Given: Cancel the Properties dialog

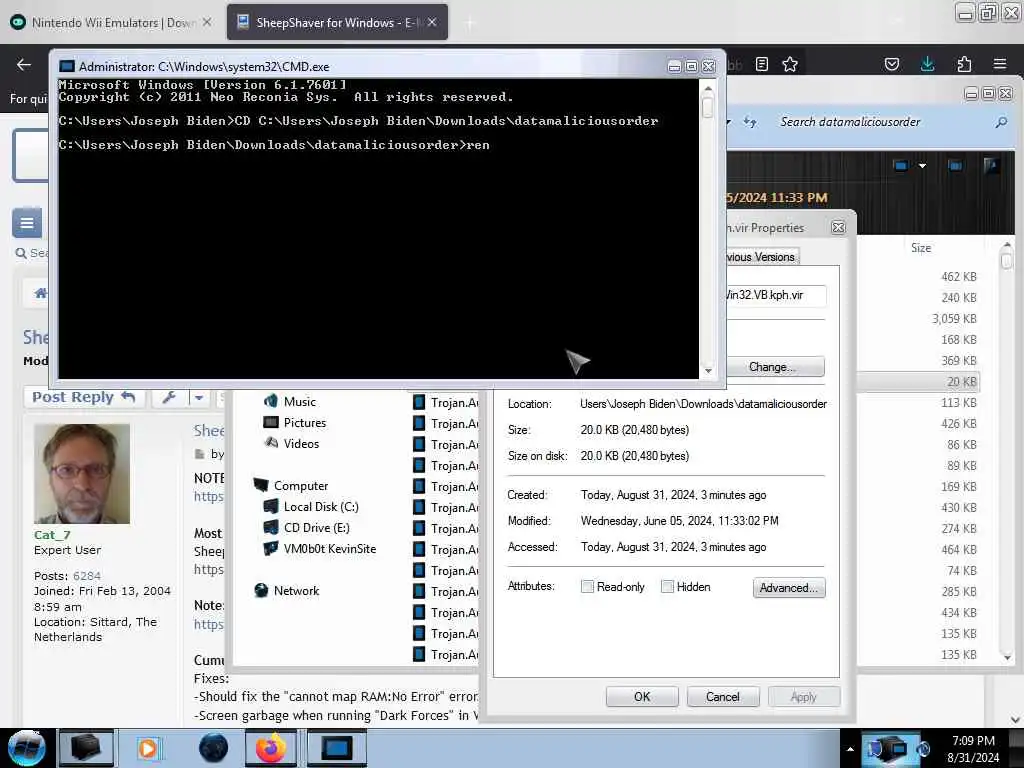Looking at the screenshot, I should click(x=722, y=697).
